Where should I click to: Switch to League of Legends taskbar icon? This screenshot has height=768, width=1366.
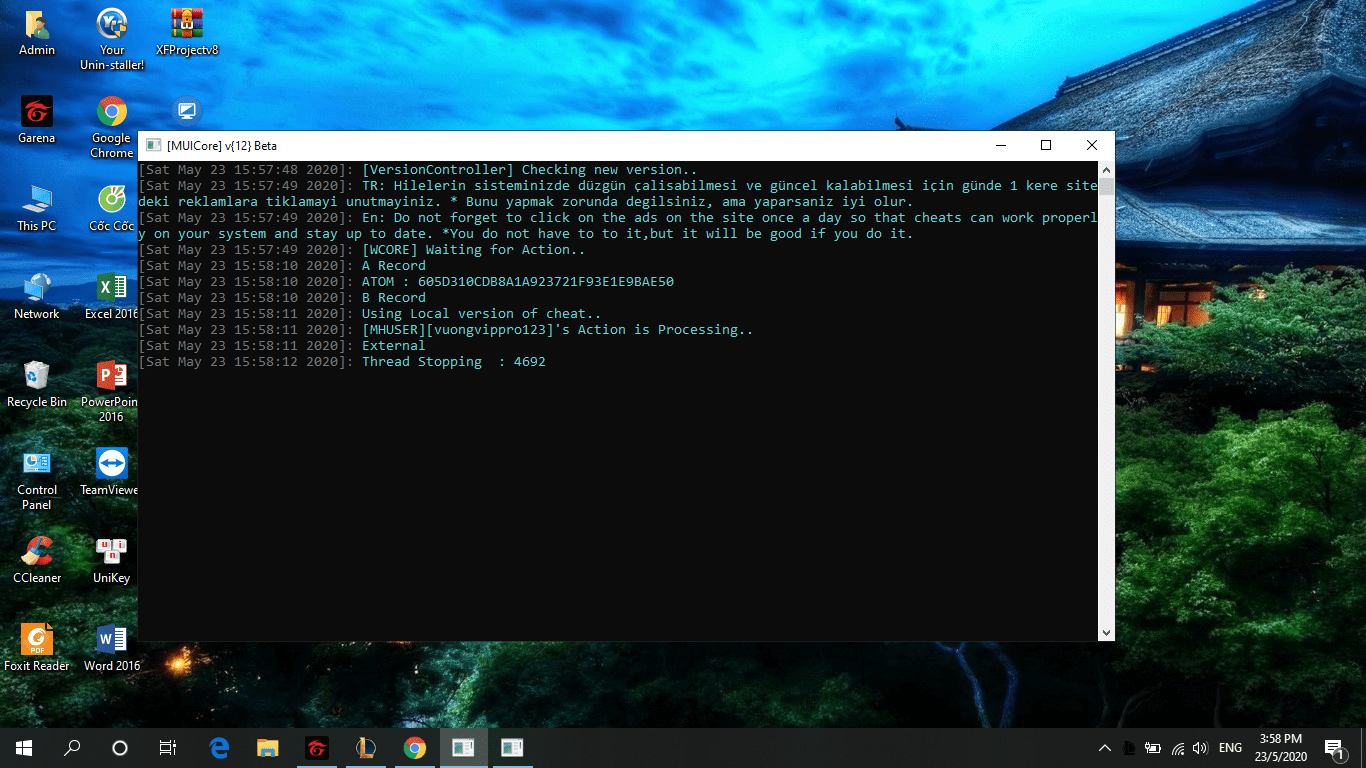click(x=366, y=748)
